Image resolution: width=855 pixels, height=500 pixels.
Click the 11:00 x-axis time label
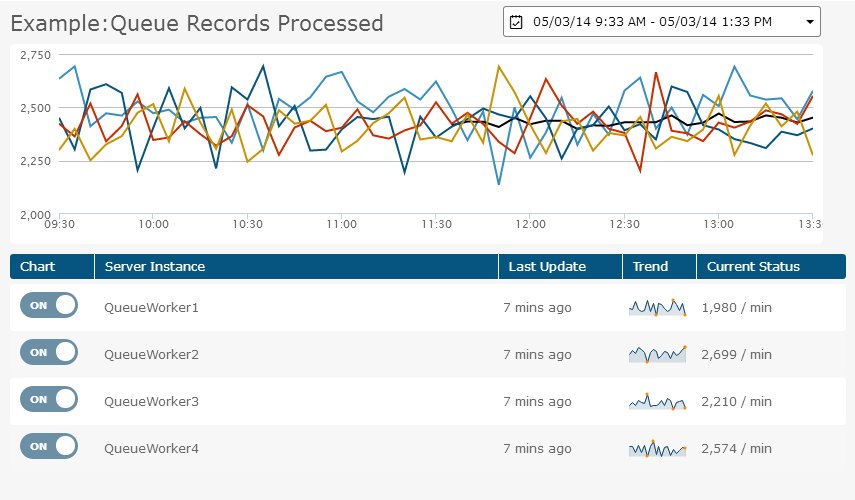(342, 224)
